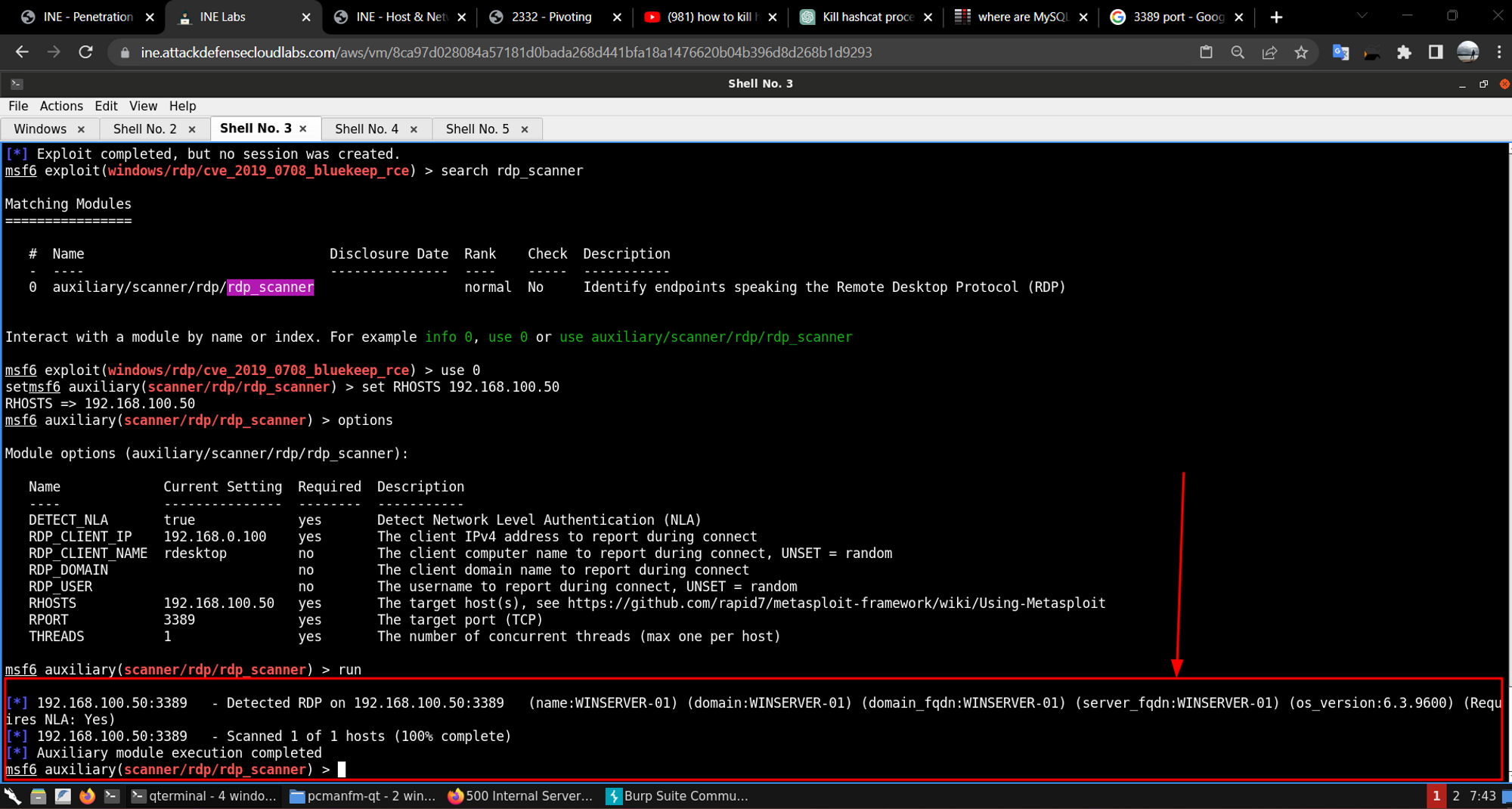Click the DETECT_NLA true setting
The image size is (1512, 809).
[x=179, y=520]
